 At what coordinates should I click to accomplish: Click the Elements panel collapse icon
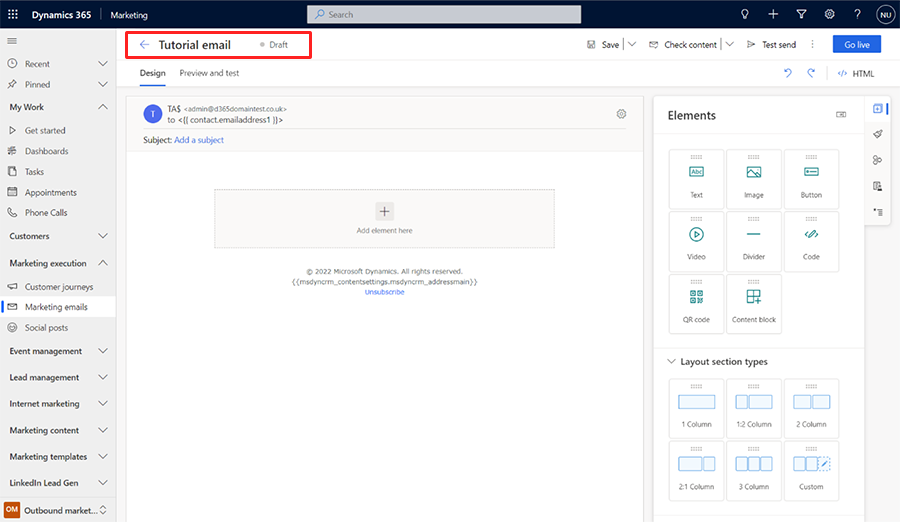(x=841, y=115)
